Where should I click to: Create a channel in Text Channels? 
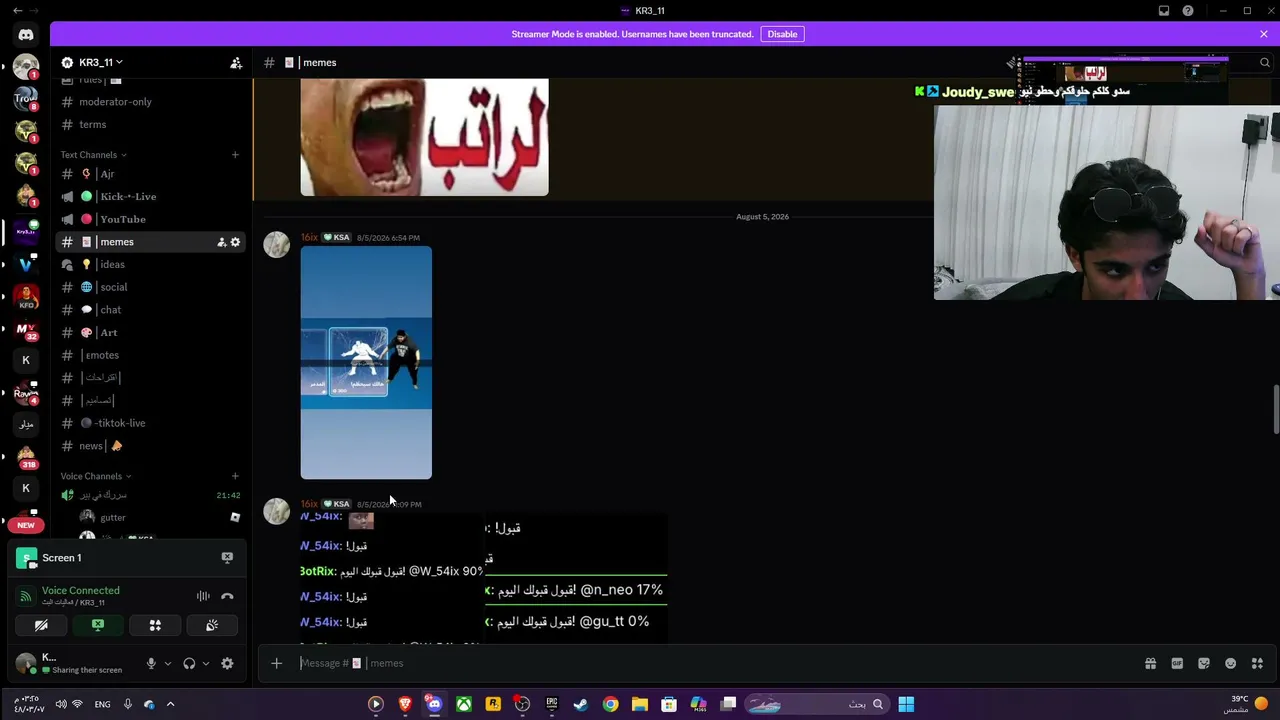235,155
